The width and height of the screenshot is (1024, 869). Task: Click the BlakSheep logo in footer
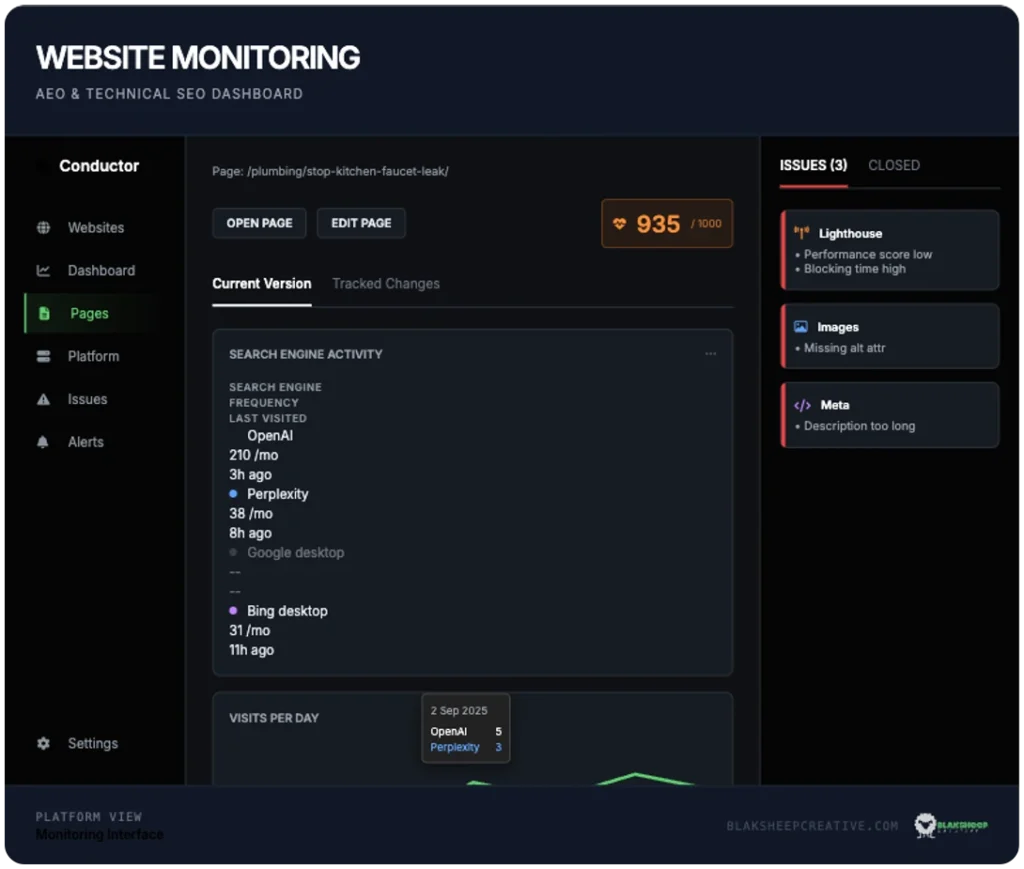pyautogui.click(x=951, y=826)
